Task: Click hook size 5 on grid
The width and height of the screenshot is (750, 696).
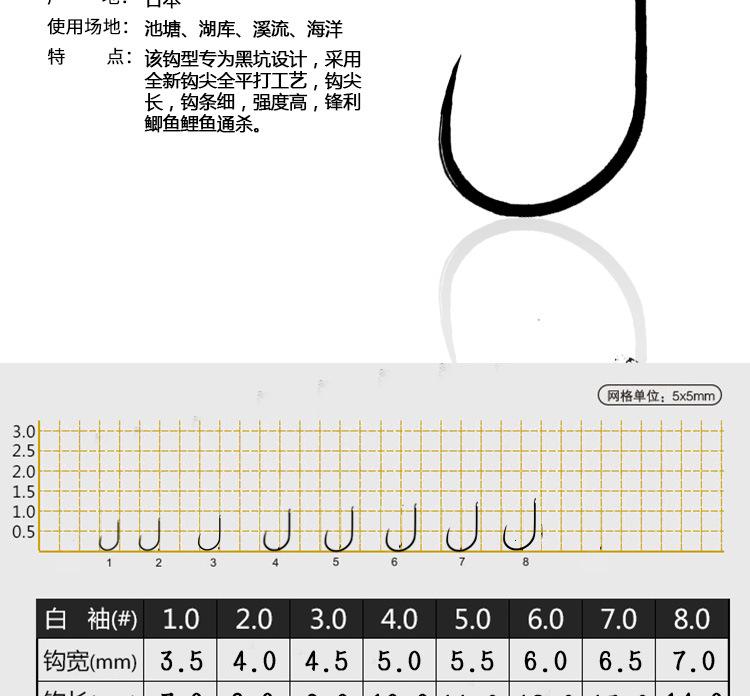Action: tap(339, 529)
